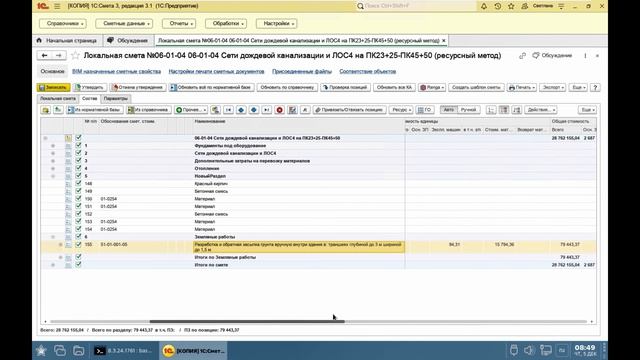640x360 pixels.
Task: Move position up with blue arrow icon
Action: (x=241, y=110)
